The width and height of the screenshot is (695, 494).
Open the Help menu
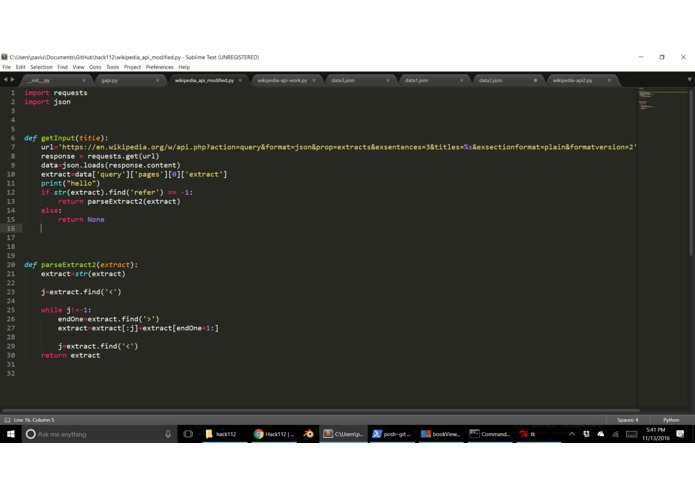(x=184, y=67)
